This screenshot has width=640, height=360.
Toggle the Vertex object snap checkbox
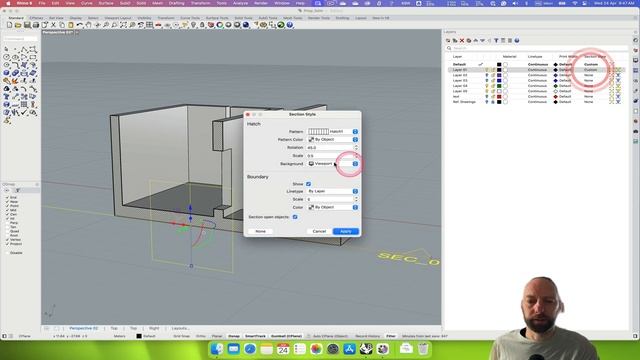[x=7, y=240]
